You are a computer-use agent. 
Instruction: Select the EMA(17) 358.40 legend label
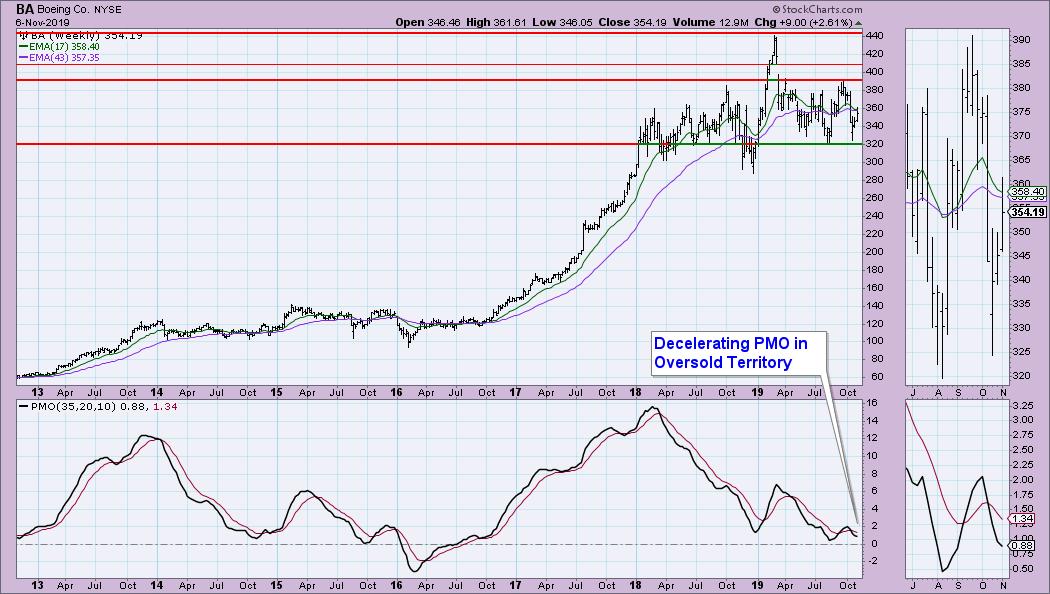click(x=64, y=47)
